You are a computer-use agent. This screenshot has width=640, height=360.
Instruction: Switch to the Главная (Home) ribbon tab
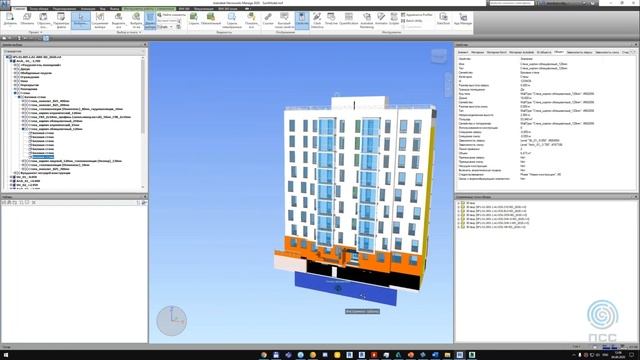pyautogui.click(x=19, y=9)
